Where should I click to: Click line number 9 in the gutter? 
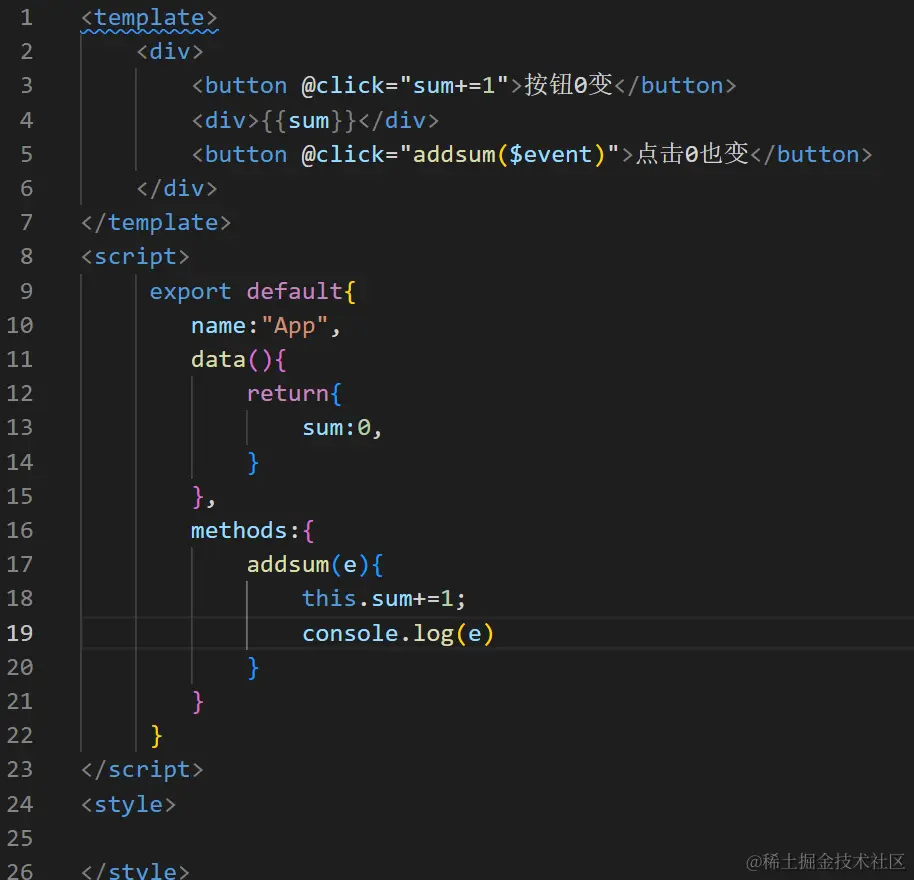point(27,291)
